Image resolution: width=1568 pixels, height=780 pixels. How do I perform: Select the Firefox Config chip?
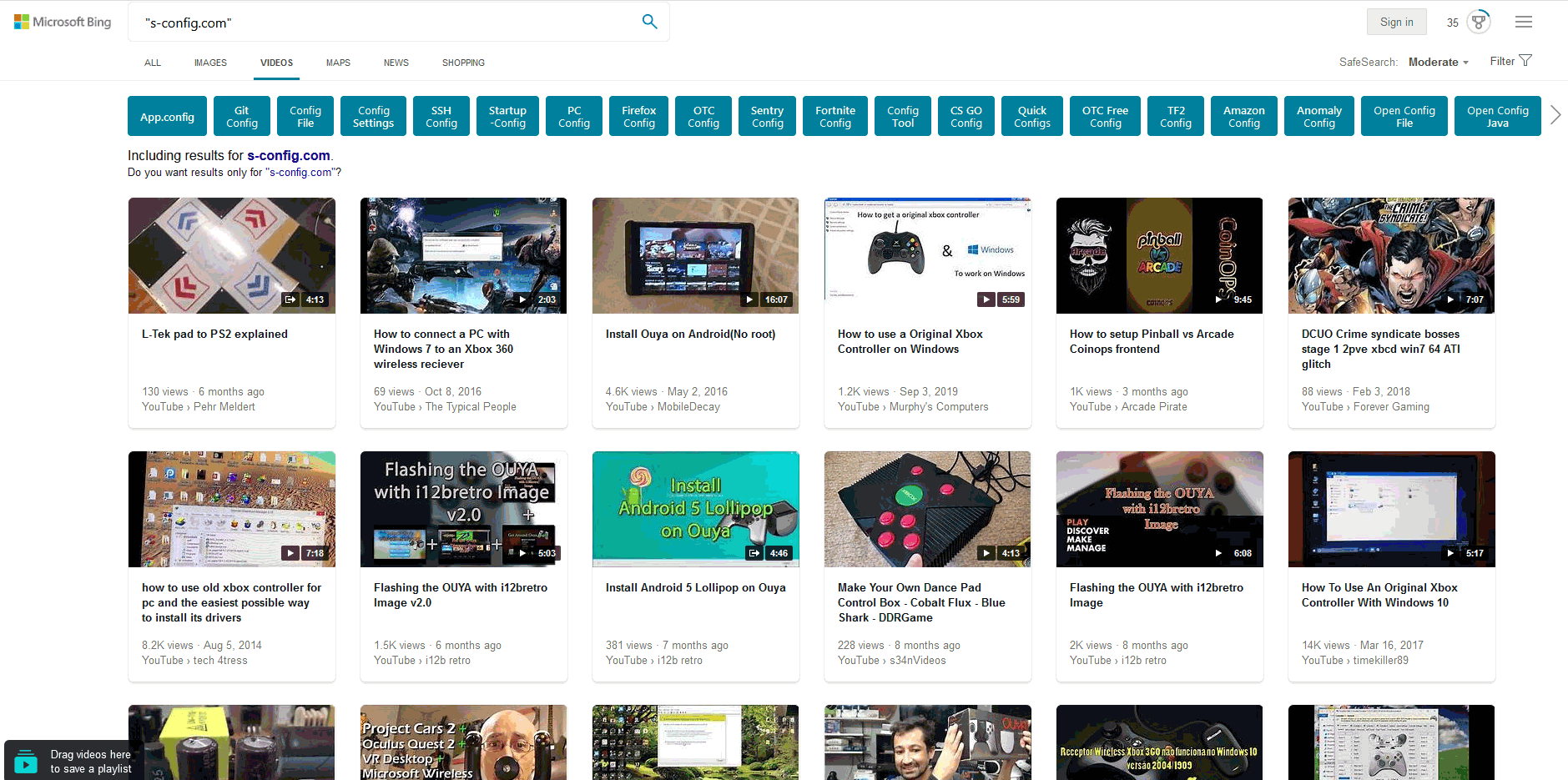coord(638,116)
